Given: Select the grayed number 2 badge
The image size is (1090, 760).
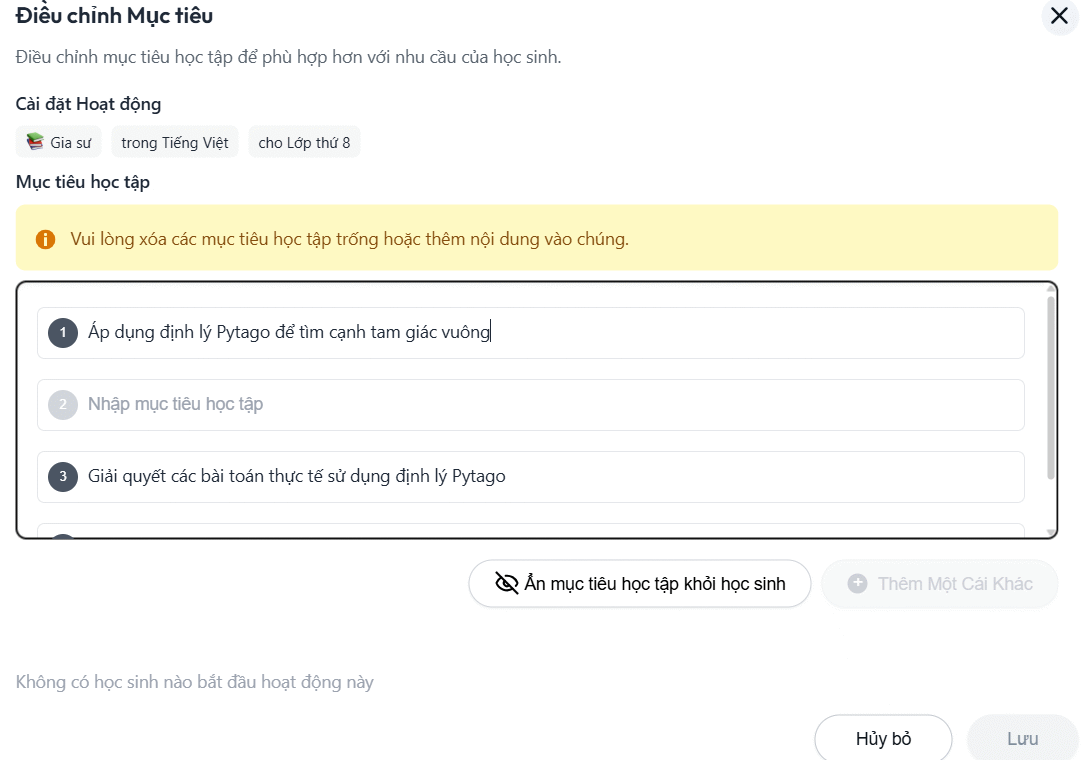Looking at the screenshot, I should pos(63,404).
